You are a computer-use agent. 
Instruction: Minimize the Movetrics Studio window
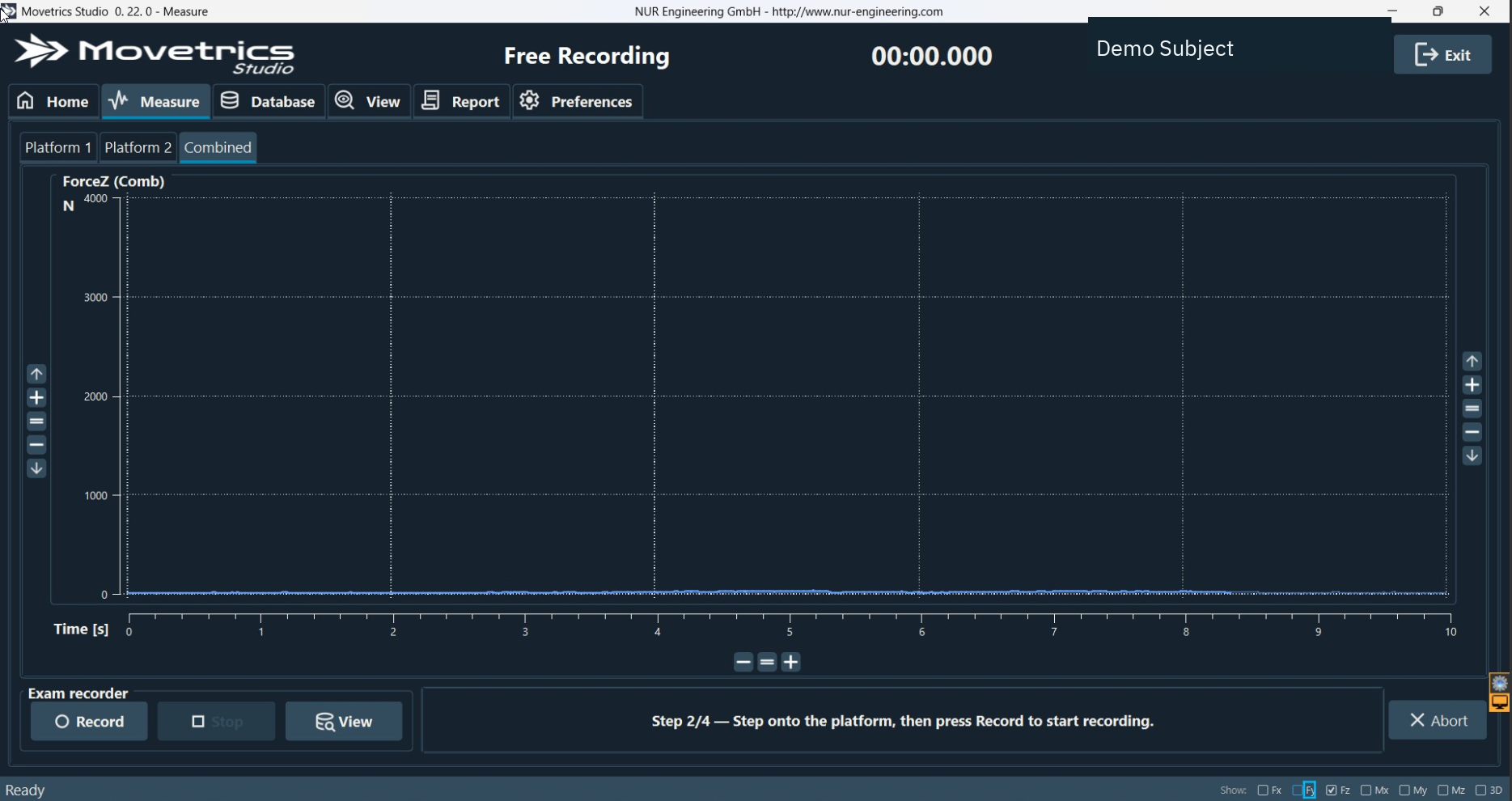pos(1392,11)
